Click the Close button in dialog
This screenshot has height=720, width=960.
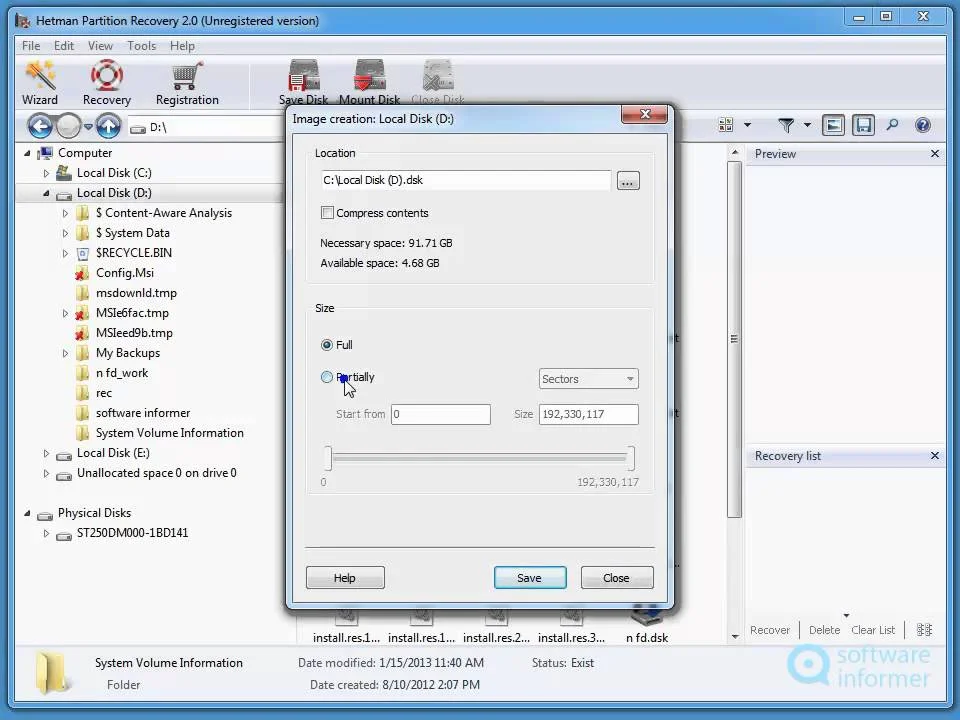pos(617,578)
